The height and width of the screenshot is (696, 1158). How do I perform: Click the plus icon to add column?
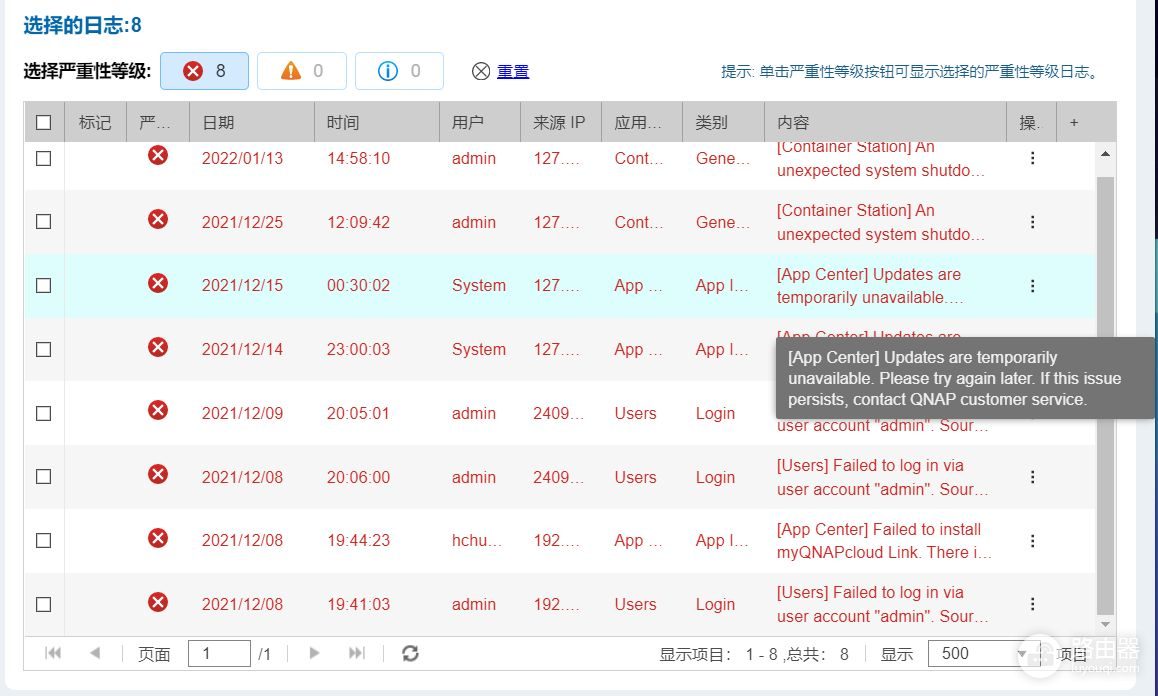[x=1074, y=122]
